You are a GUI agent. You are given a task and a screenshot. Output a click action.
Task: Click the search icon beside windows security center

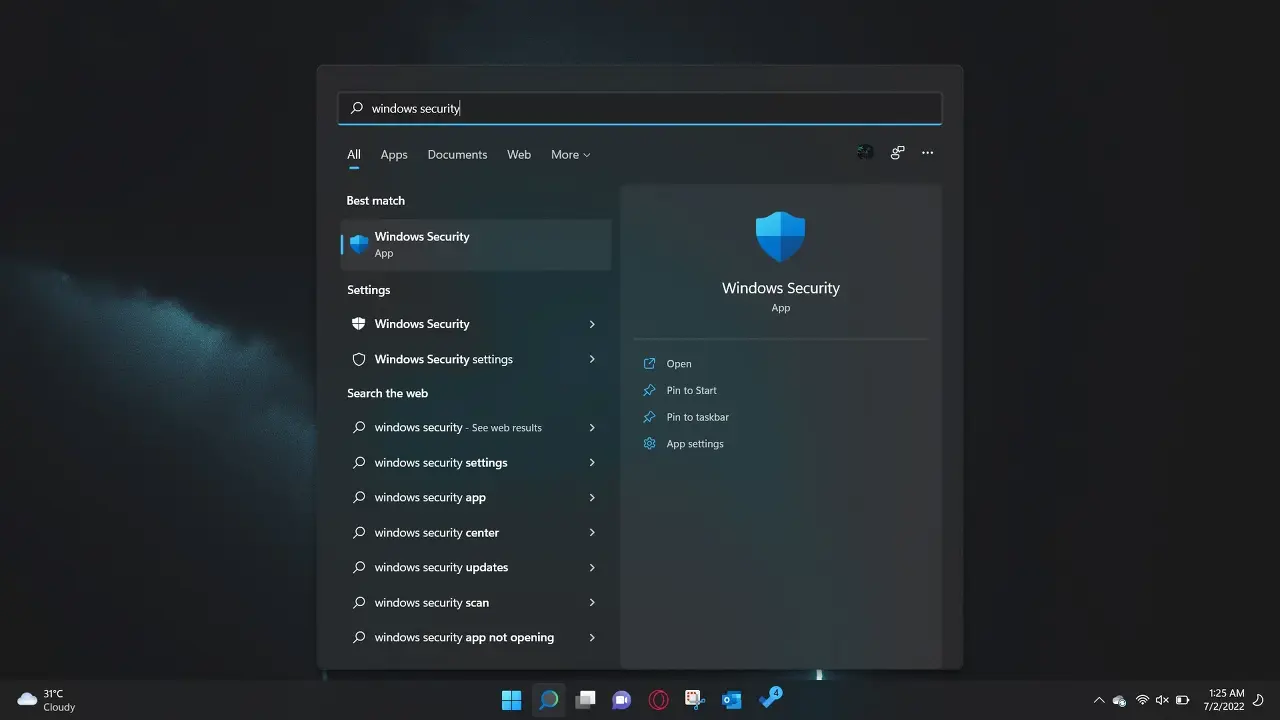(359, 533)
